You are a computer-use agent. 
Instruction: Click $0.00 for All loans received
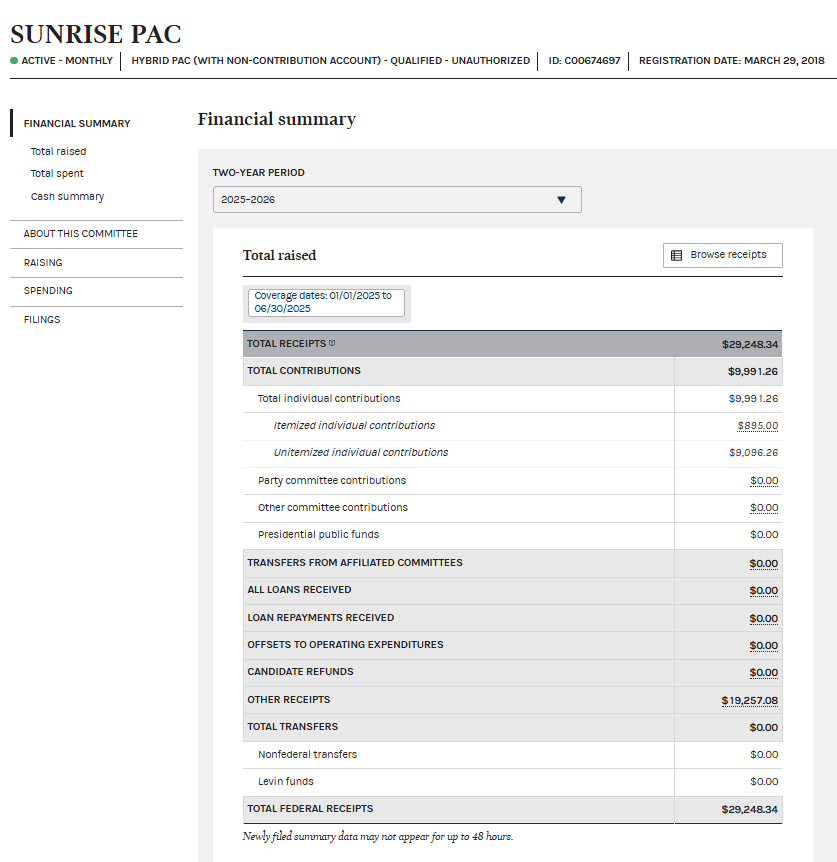[763, 590]
